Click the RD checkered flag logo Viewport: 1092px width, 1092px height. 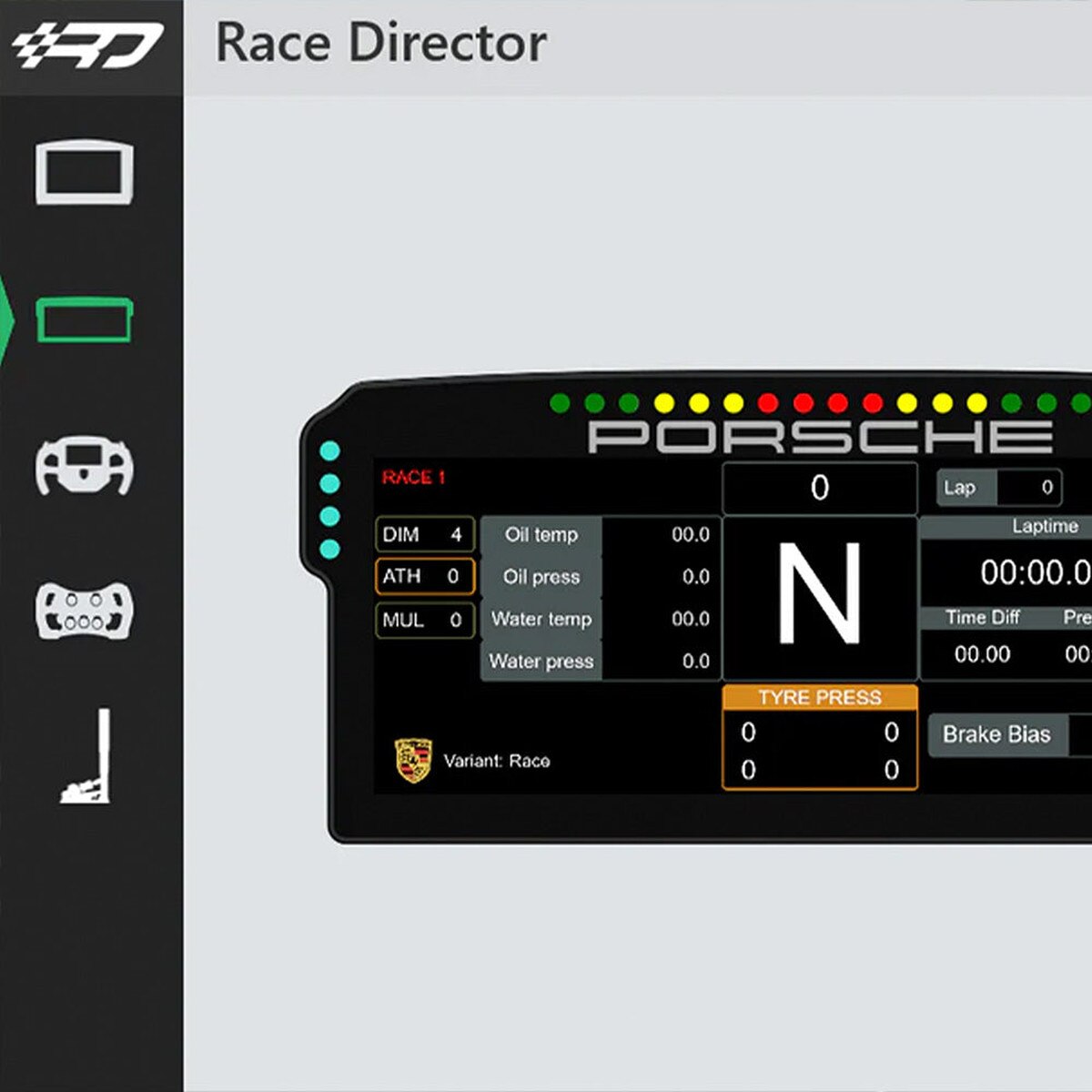pyautogui.click(x=87, y=46)
